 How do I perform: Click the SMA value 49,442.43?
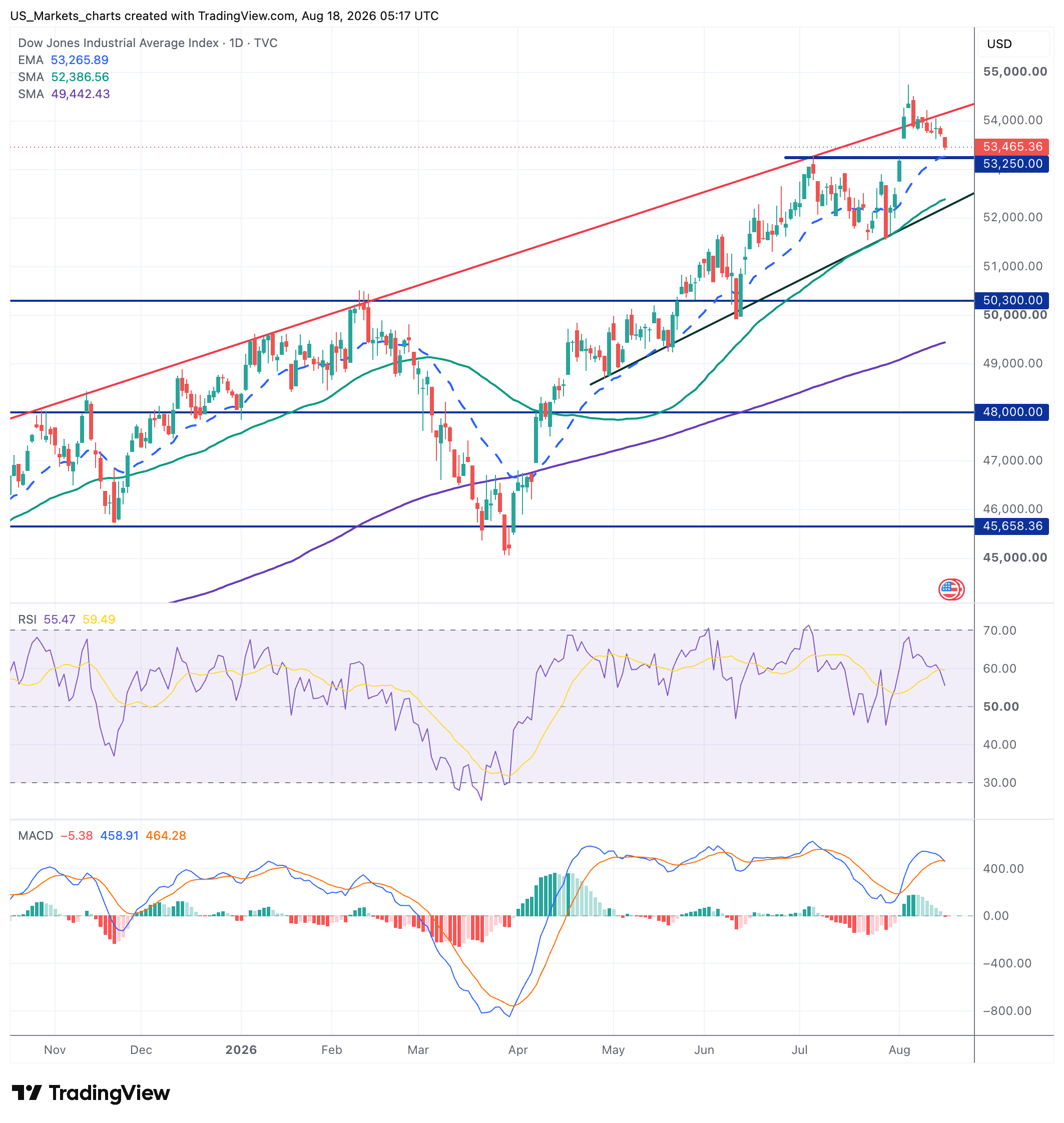[81, 94]
